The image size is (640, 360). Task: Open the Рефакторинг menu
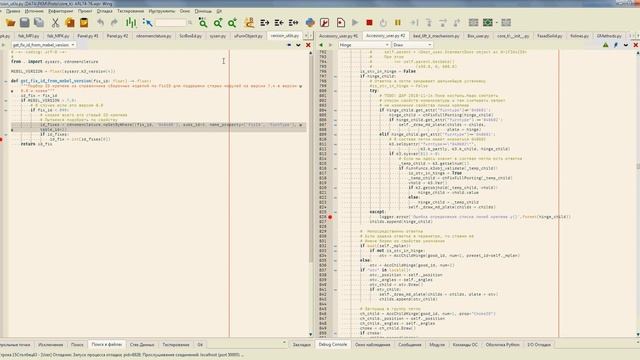pyautogui.click(x=60, y=11)
